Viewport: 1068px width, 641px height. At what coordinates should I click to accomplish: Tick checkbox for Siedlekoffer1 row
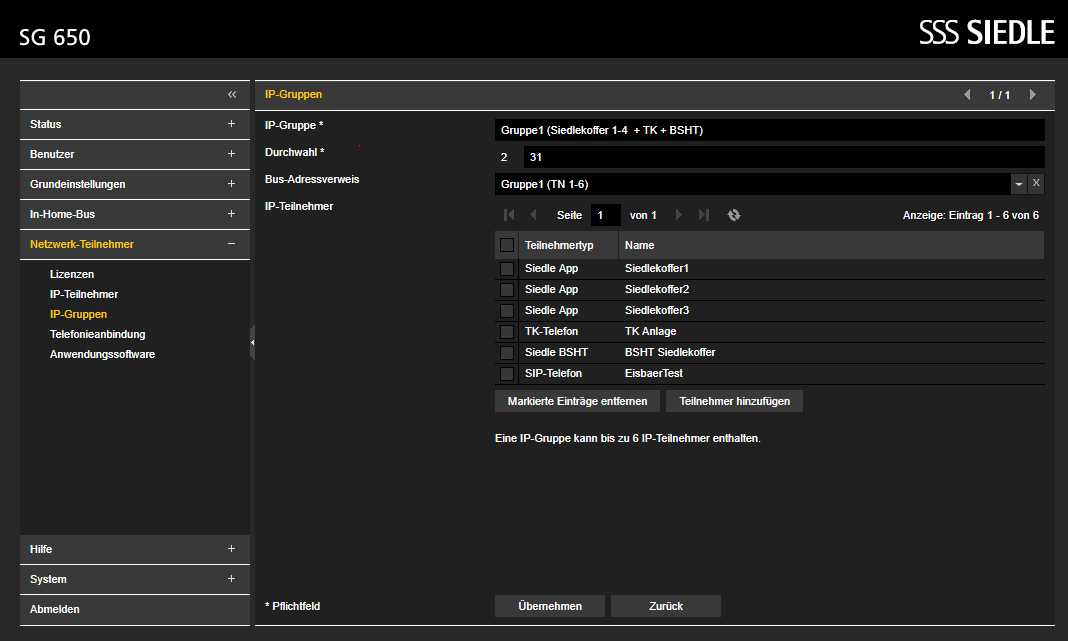507,268
